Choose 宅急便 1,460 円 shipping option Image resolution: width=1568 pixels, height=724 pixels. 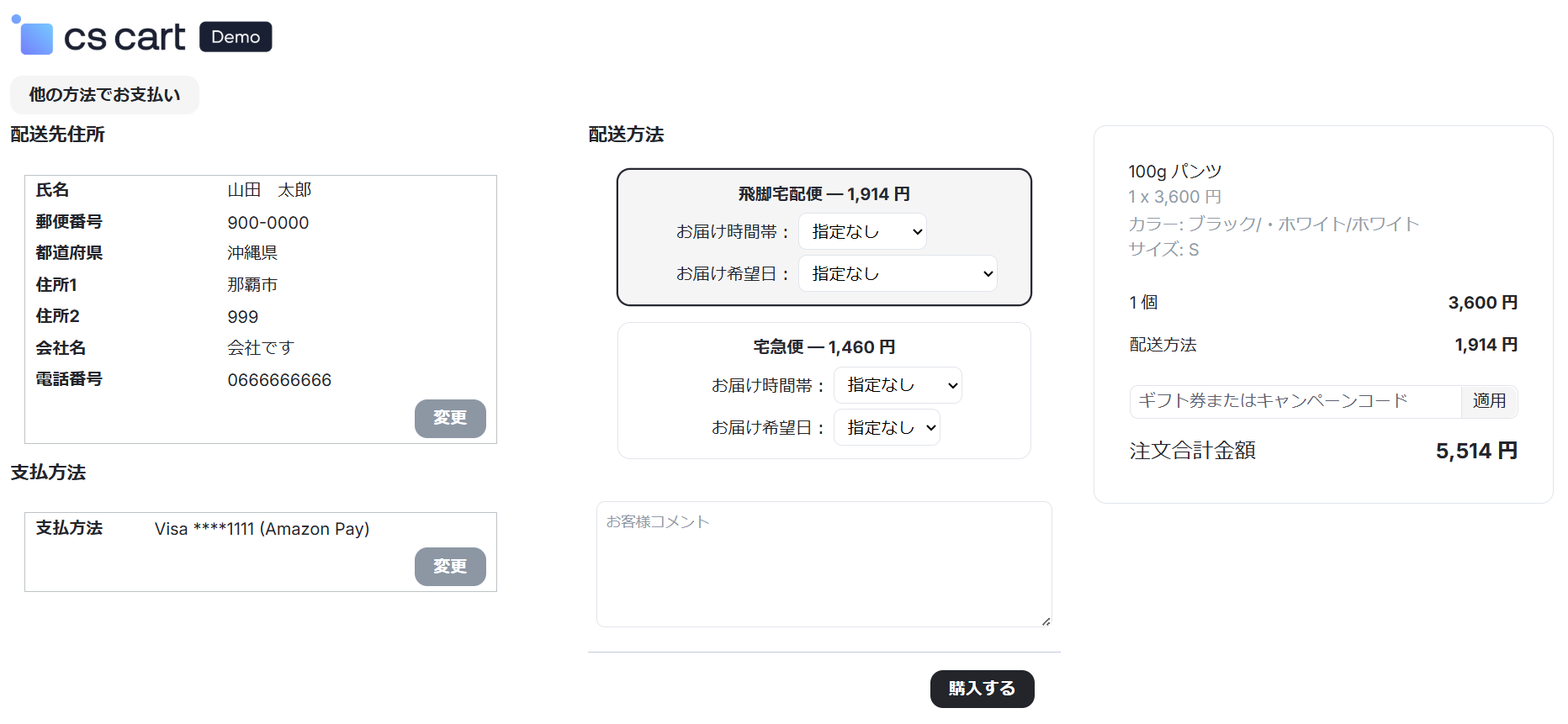(824, 347)
